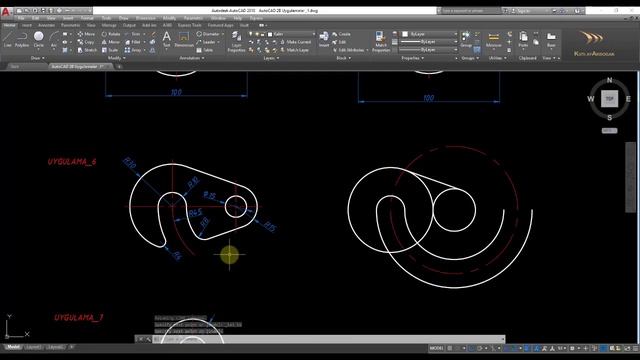Click the Group icon

point(466,40)
